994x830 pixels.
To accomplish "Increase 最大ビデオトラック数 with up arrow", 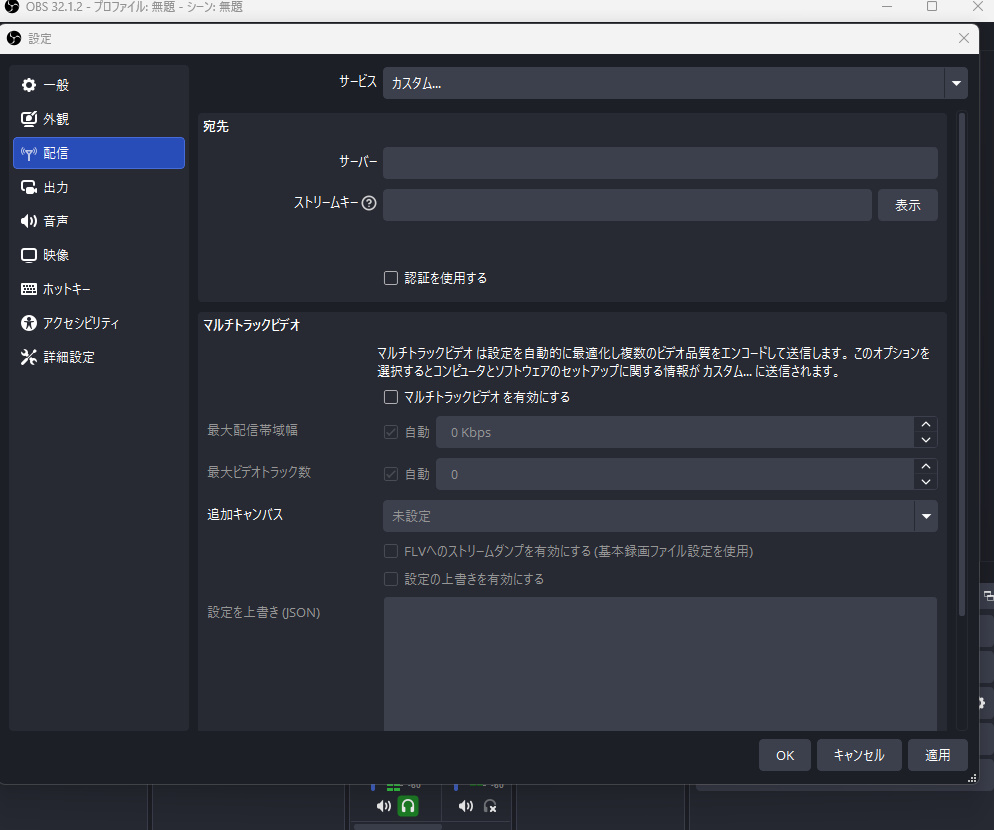I will (x=926, y=466).
